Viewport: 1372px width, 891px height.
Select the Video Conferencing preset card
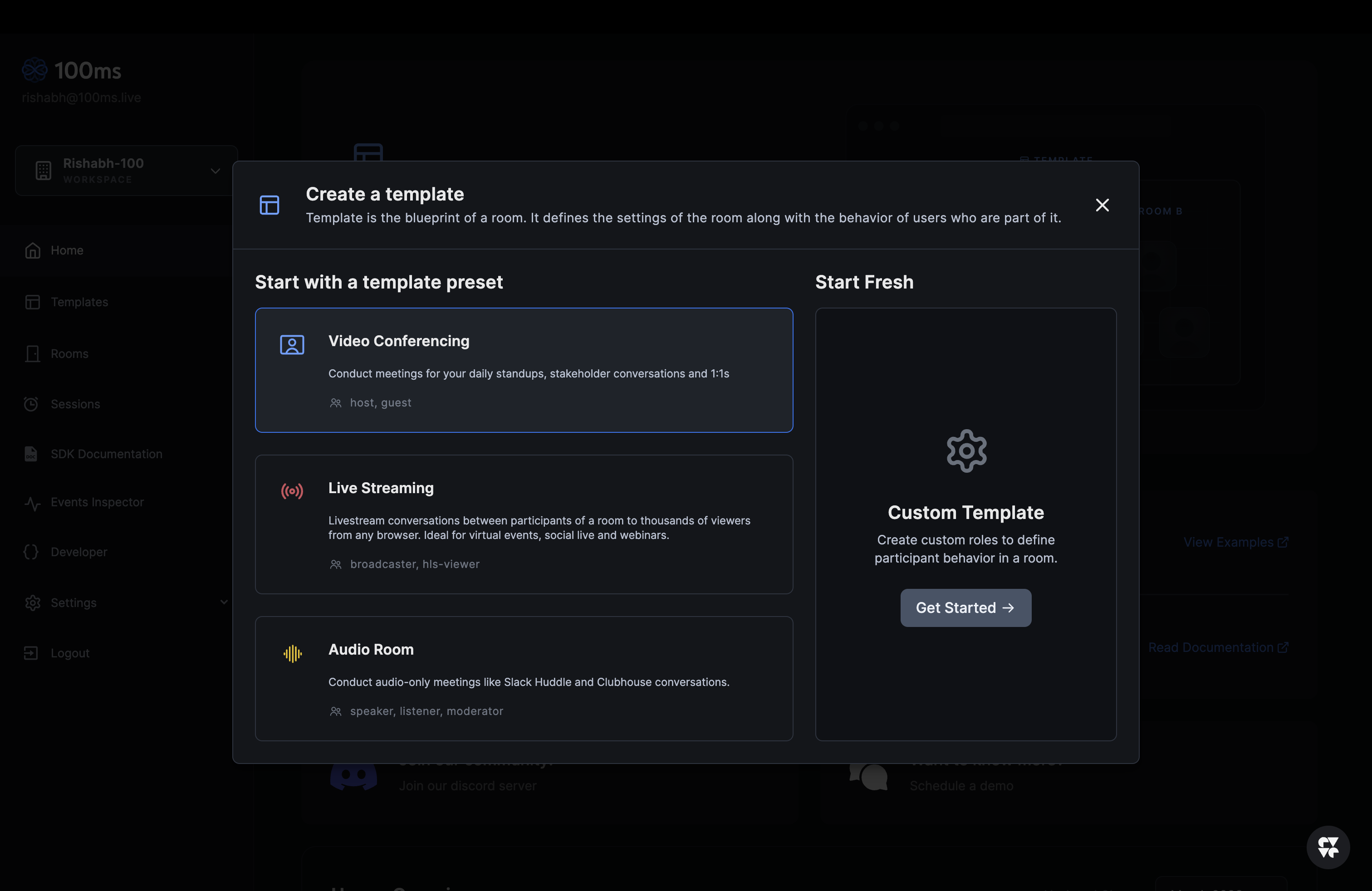[x=524, y=370]
